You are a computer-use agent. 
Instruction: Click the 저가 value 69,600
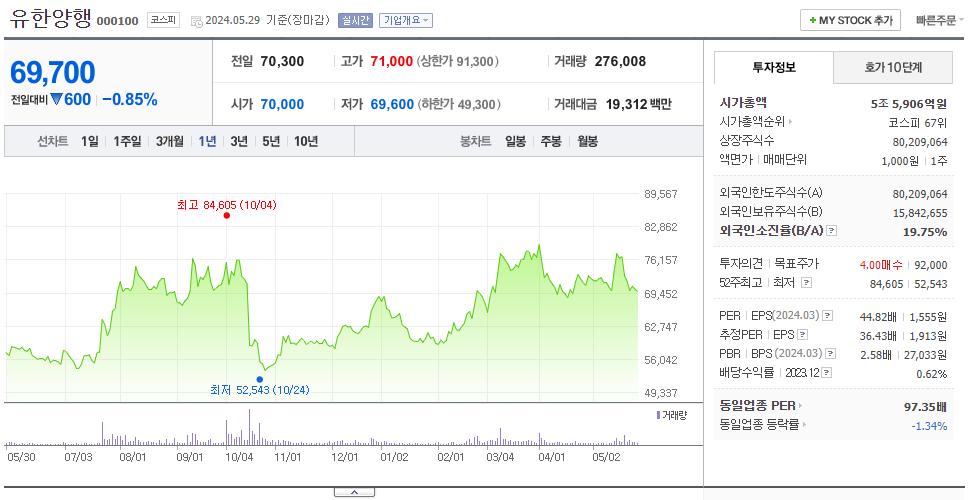(392, 104)
